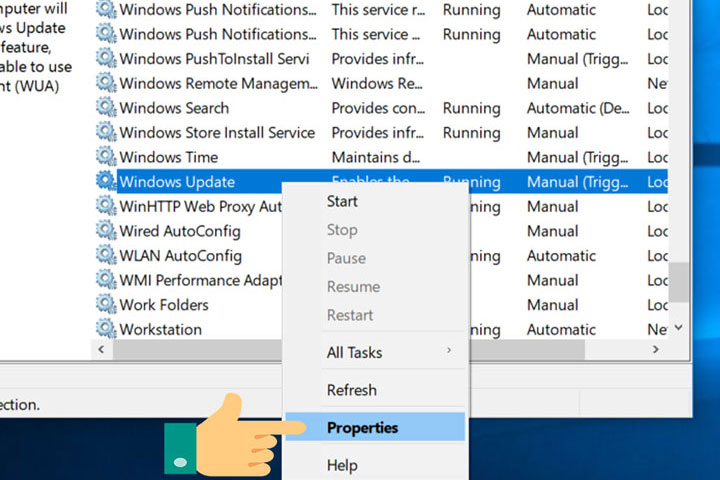Click gear icon beside Windows Update

coord(106,181)
